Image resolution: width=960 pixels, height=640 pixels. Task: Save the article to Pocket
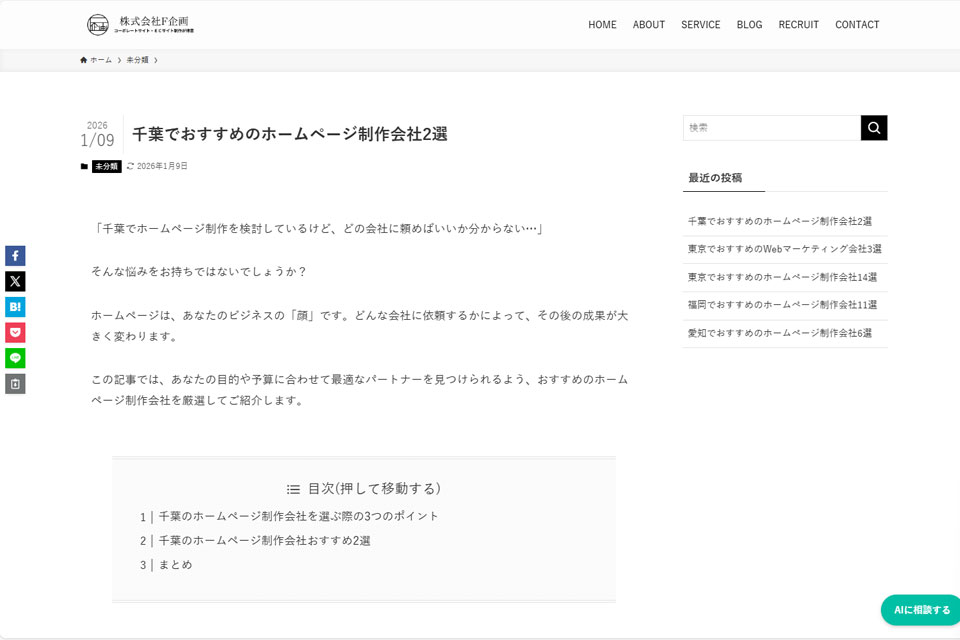point(14,332)
